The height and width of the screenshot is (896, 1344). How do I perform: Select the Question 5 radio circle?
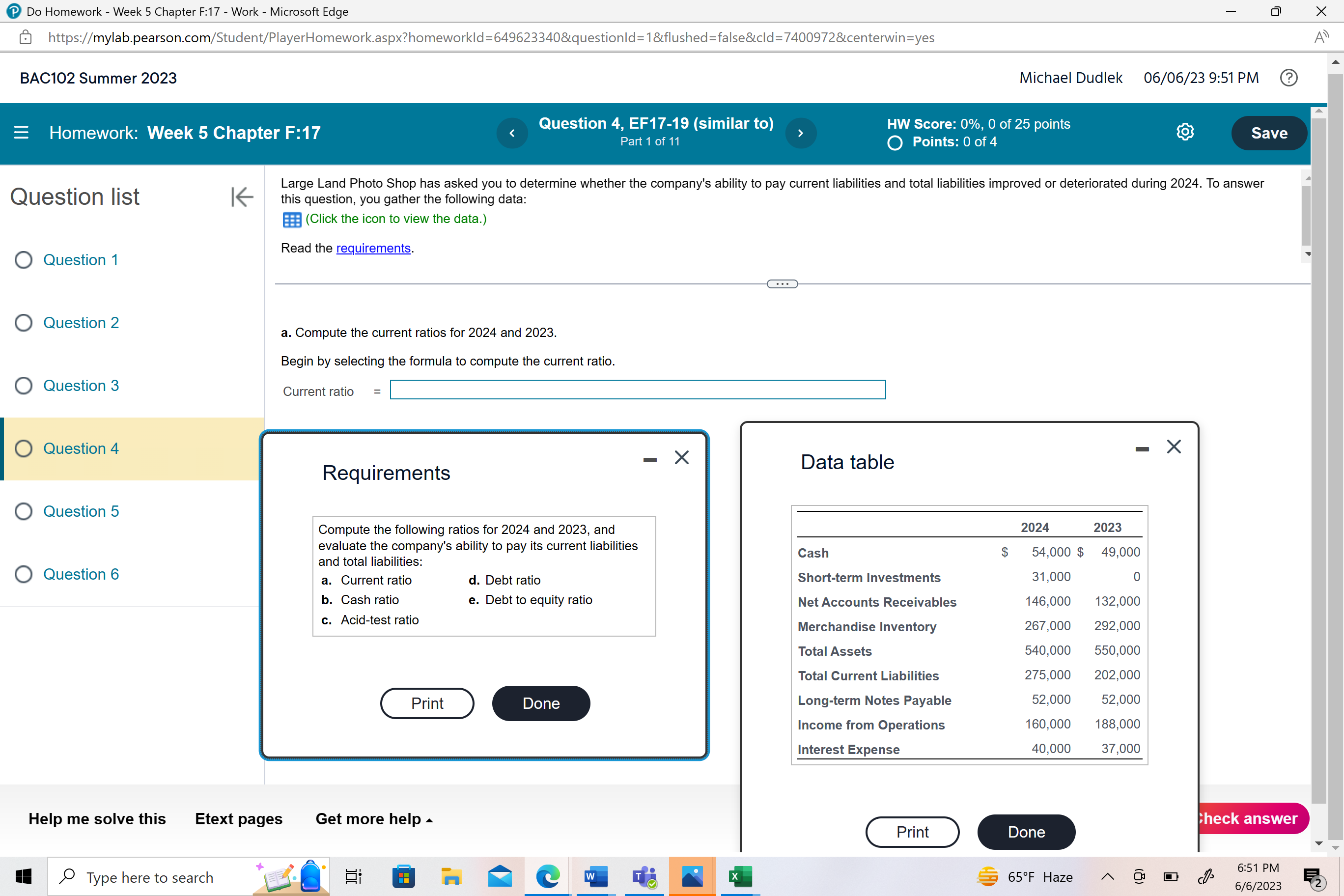click(x=24, y=511)
